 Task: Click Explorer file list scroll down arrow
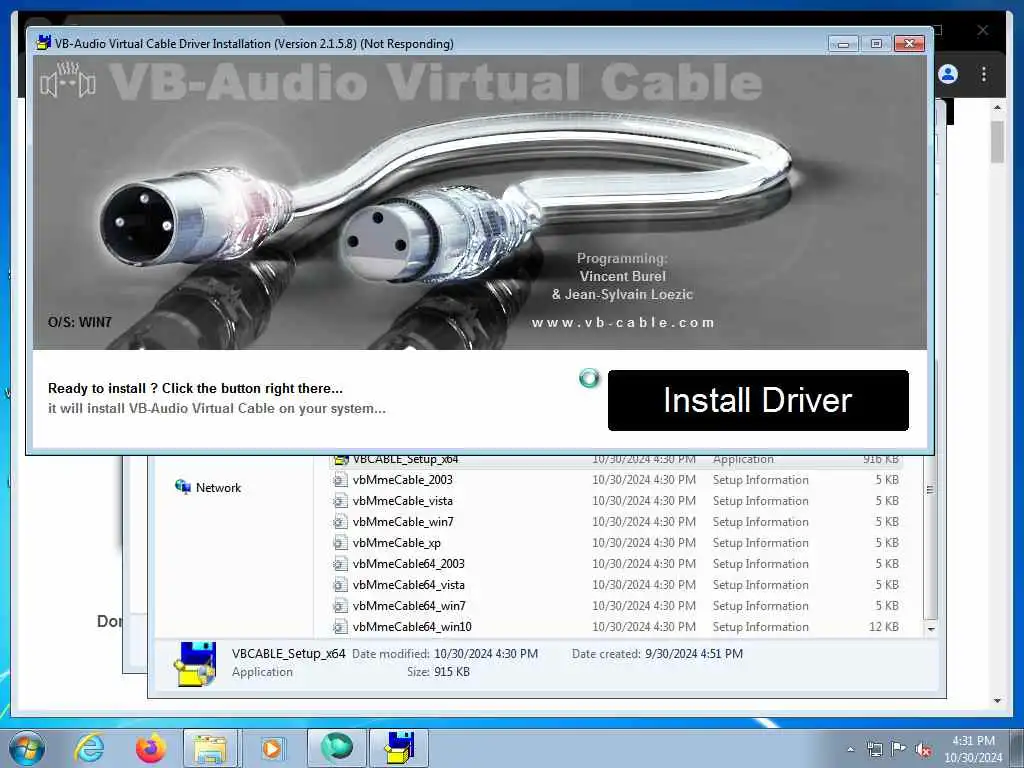(x=931, y=629)
